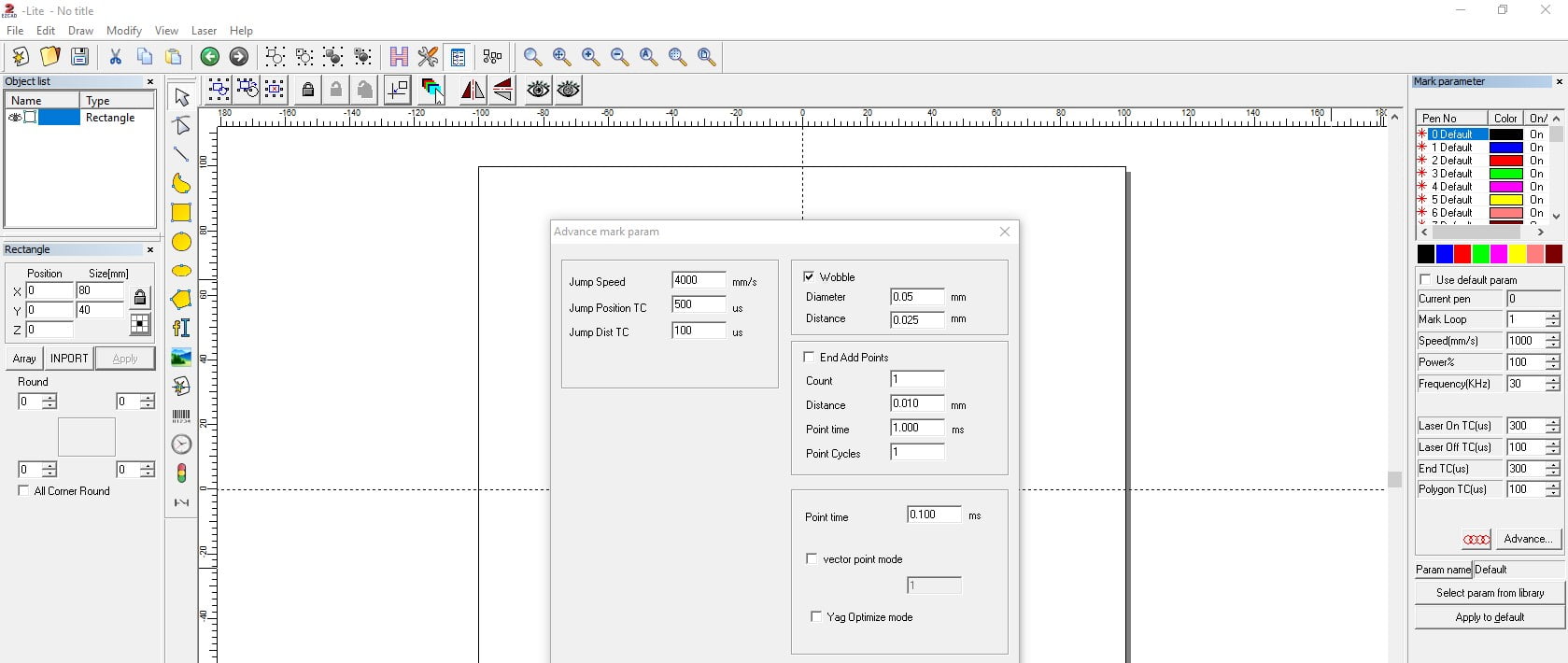This screenshot has width=1568, height=663.
Task: Select the rectangle drawing tool
Action: click(181, 213)
